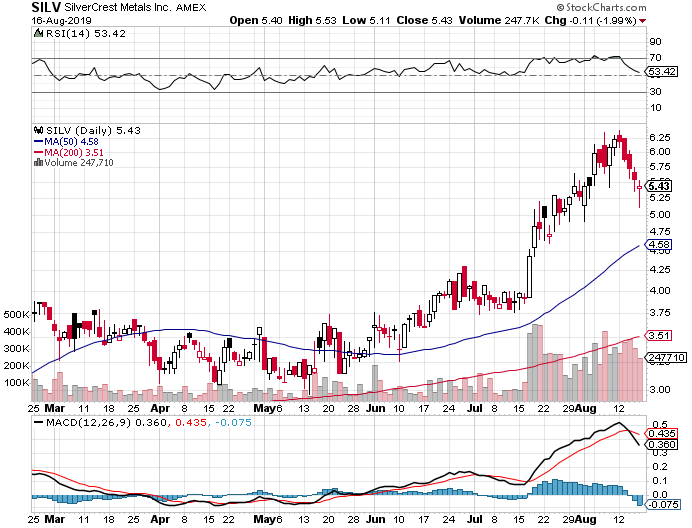Screen dimensions: 692x528
Task: Click the 30 RSI oversold scale label
Action: [x=655, y=92]
